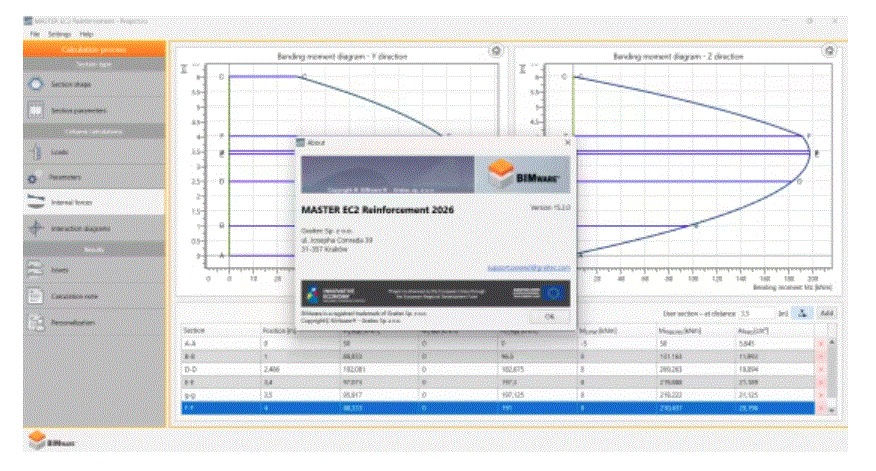Open settings gear of Z direction diagram
Screen dimensions: 876x471
pos(829,51)
